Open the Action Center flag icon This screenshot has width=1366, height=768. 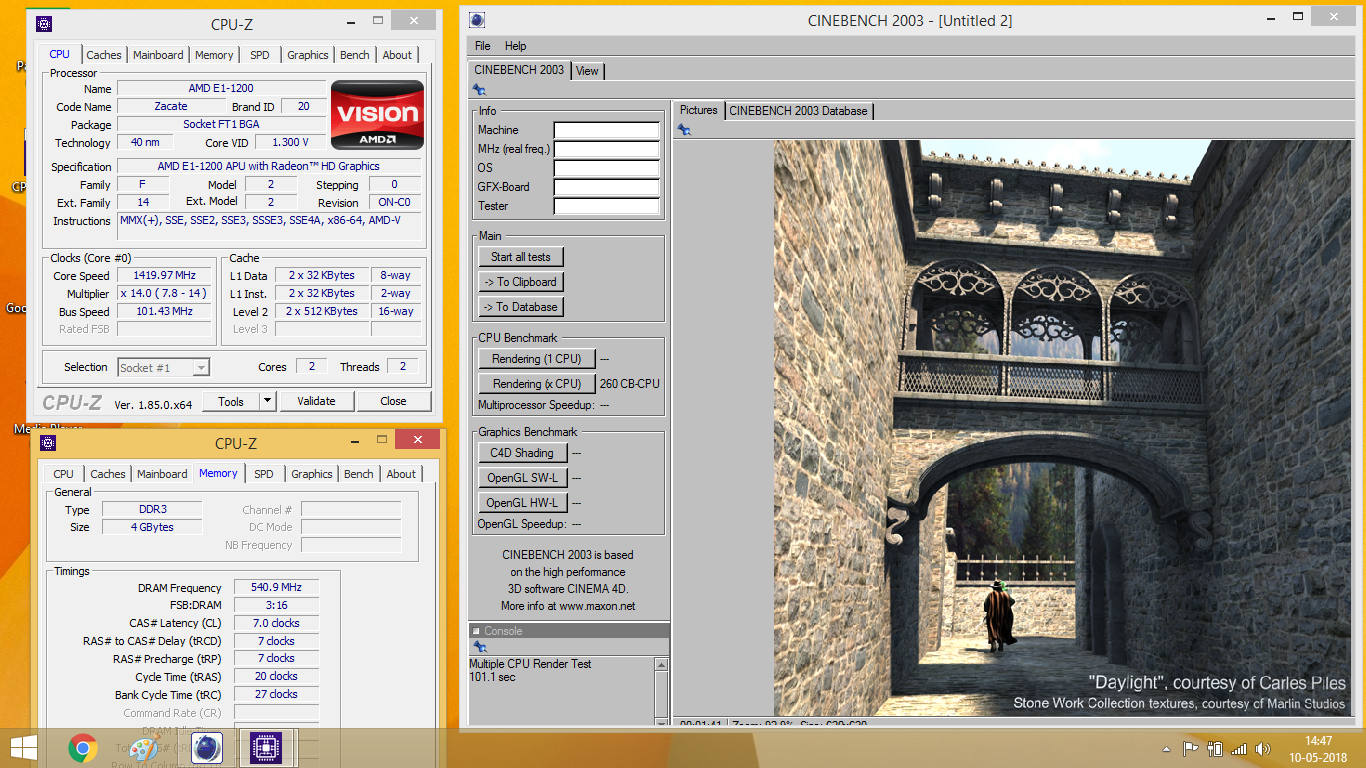1191,748
